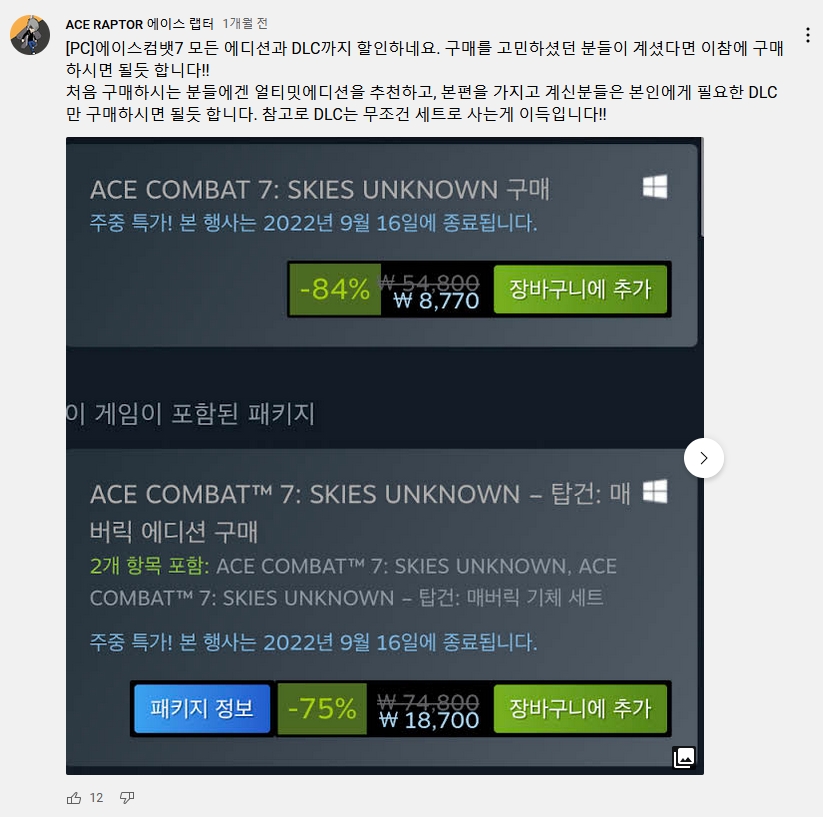Open 패키지 정보 package info button
Screen dimensions: 823x817
[x=202, y=709]
